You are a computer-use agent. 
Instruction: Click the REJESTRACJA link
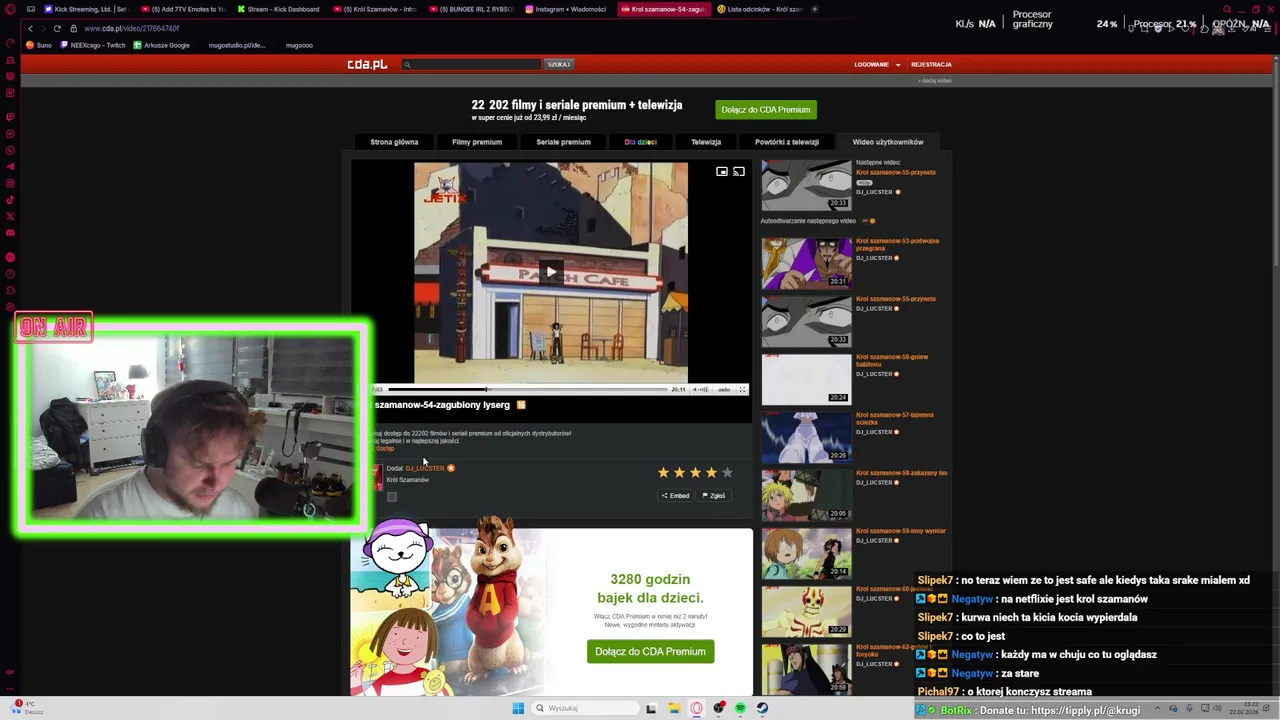click(x=931, y=64)
